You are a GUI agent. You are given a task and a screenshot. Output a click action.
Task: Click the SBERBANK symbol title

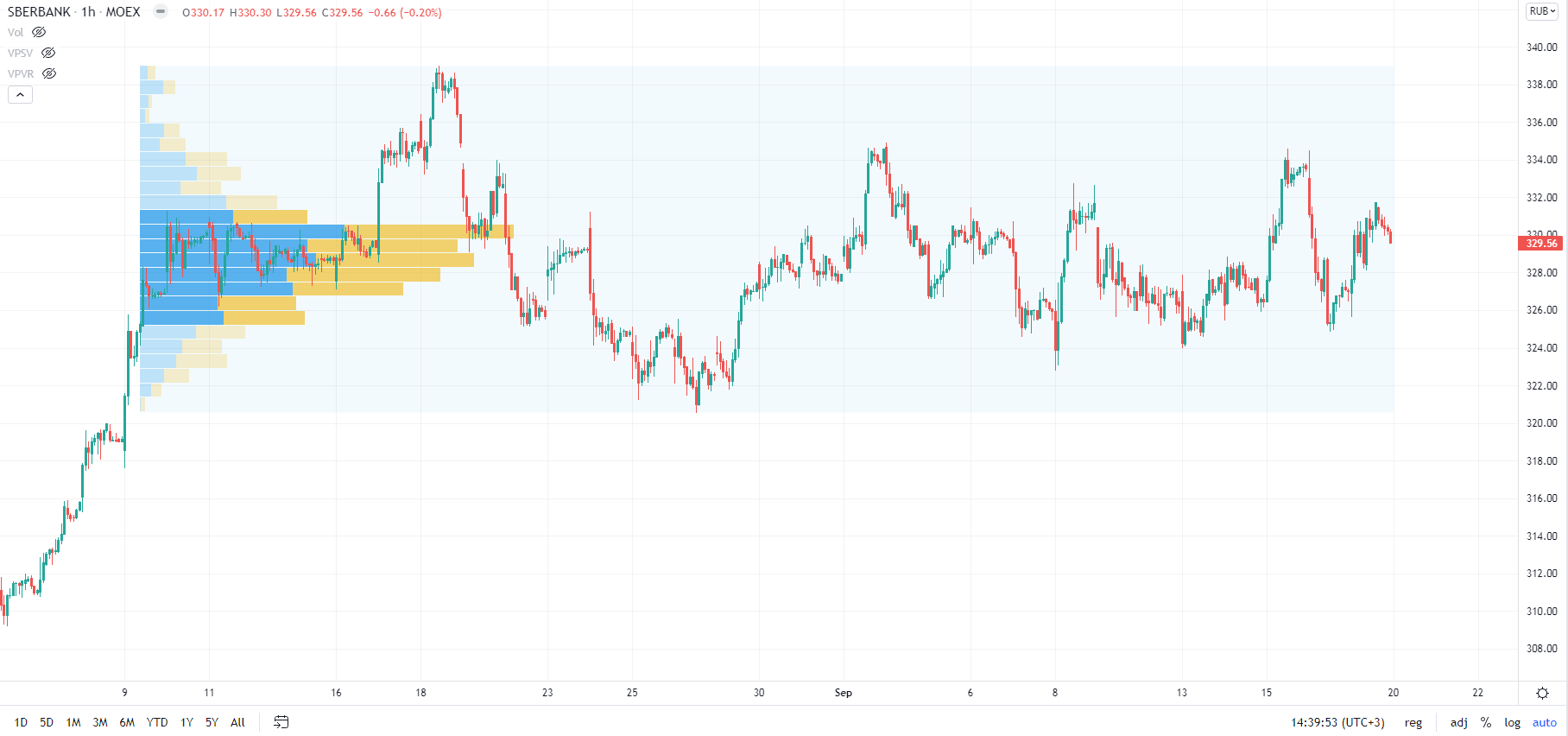pos(39,12)
